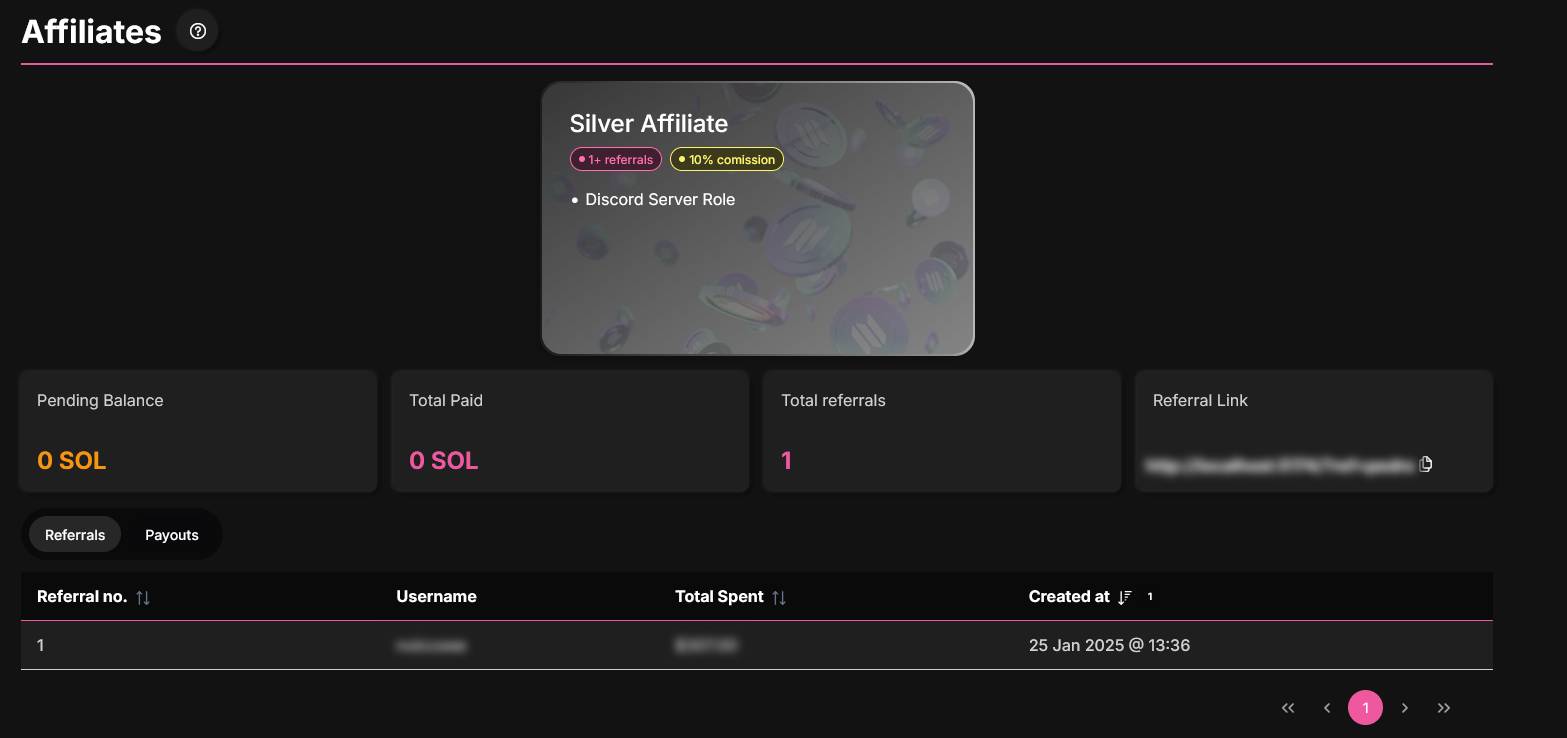Sort by Total Spent arrows icon
The height and width of the screenshot is (738, 1567).
coord(779,597)
